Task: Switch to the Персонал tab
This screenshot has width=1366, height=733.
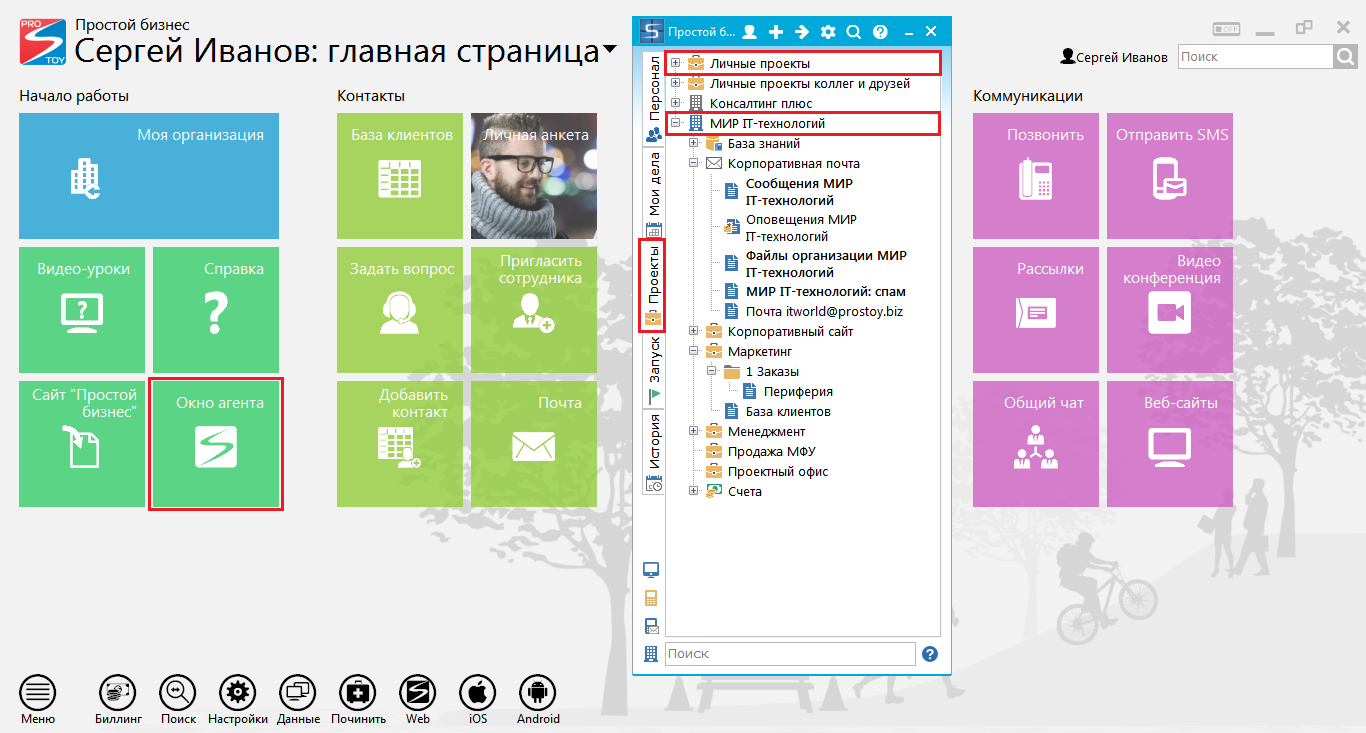Action: pos(653,99)
